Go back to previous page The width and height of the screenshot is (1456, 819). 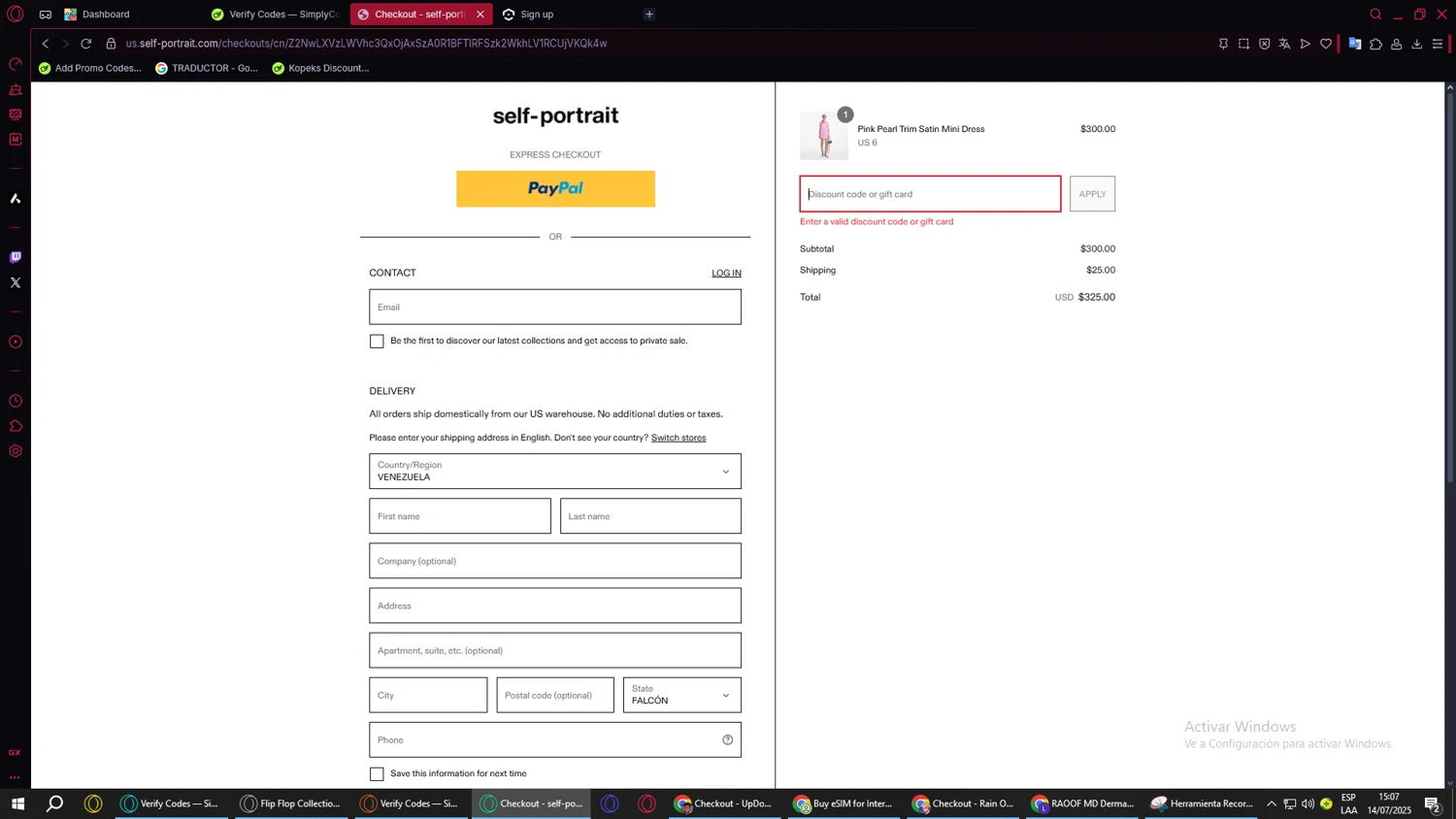click(x=45, y=44)
